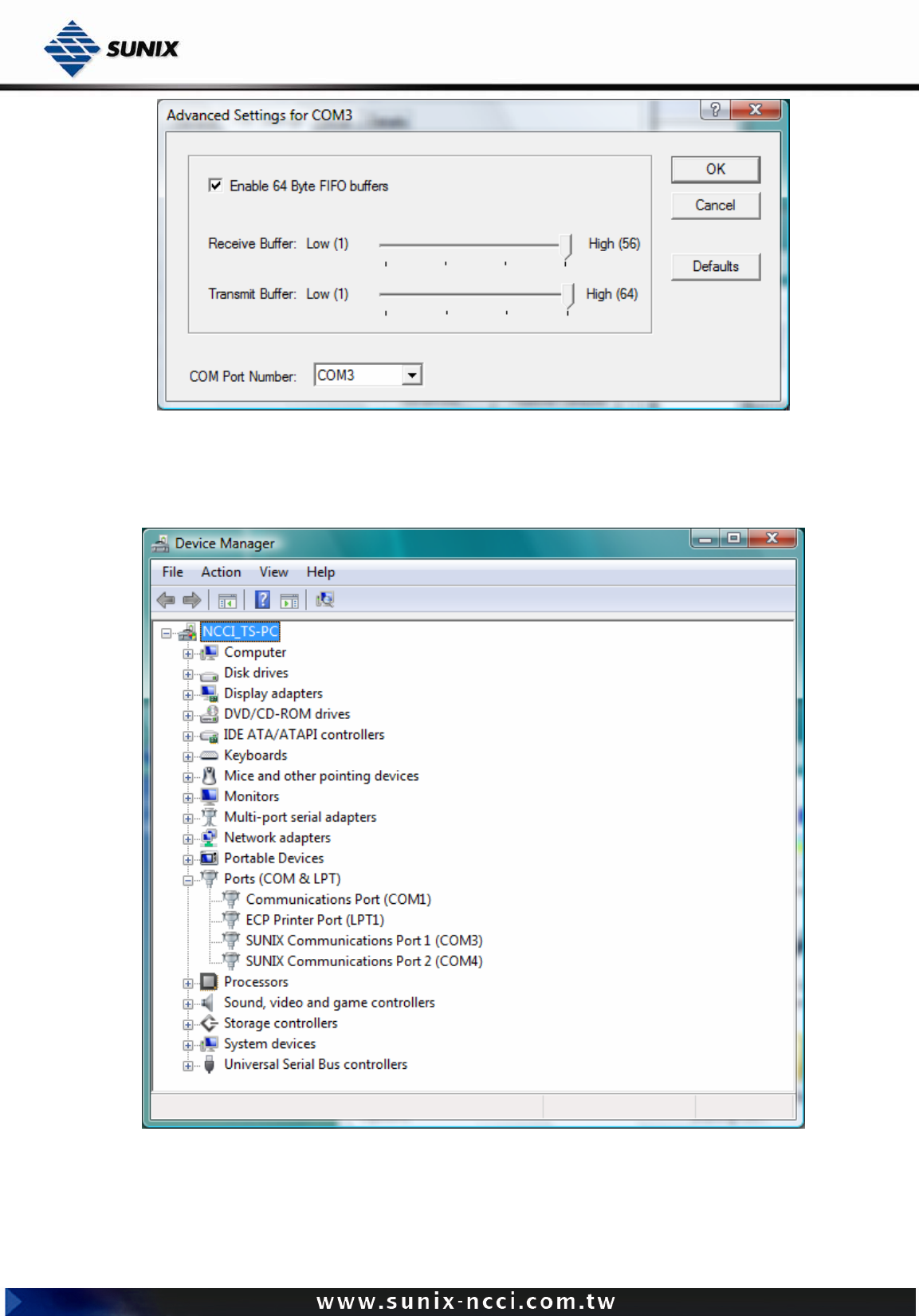Select SUNIX Communications Port 2 (COM4)
Screen dimensions: 919x1316
(x=364, y=961)
